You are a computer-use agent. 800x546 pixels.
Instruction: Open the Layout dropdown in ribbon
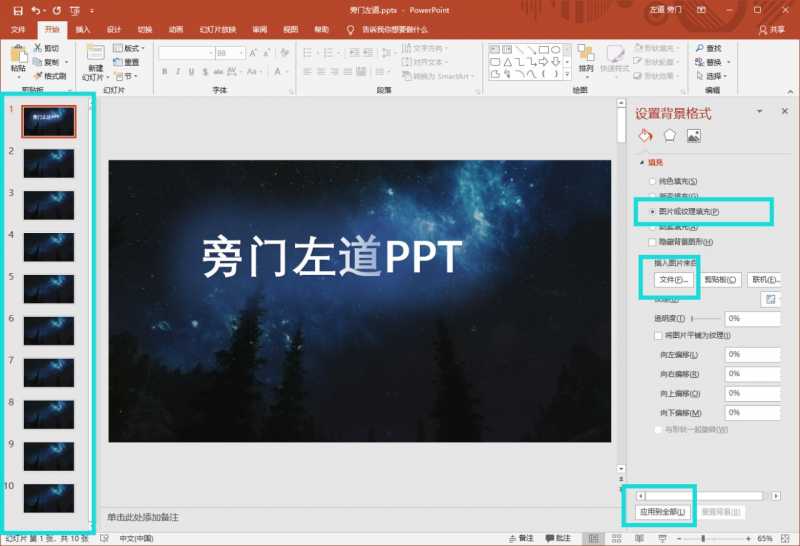(129, 48)
